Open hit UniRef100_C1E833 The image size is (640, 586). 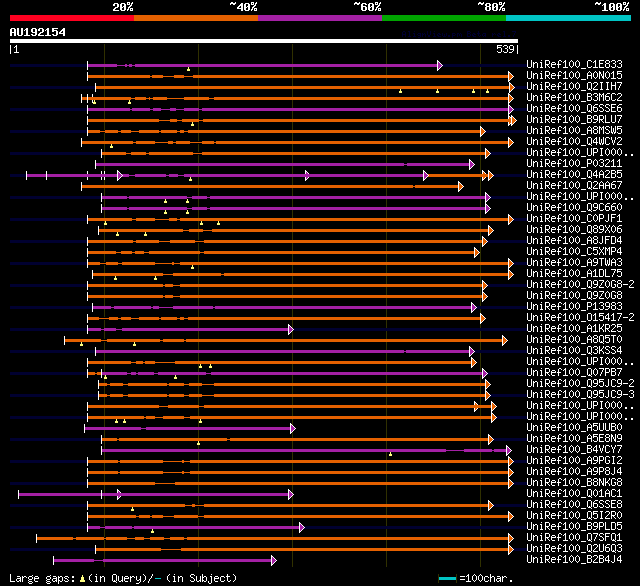pyautogui.click(x=574, y=64)
